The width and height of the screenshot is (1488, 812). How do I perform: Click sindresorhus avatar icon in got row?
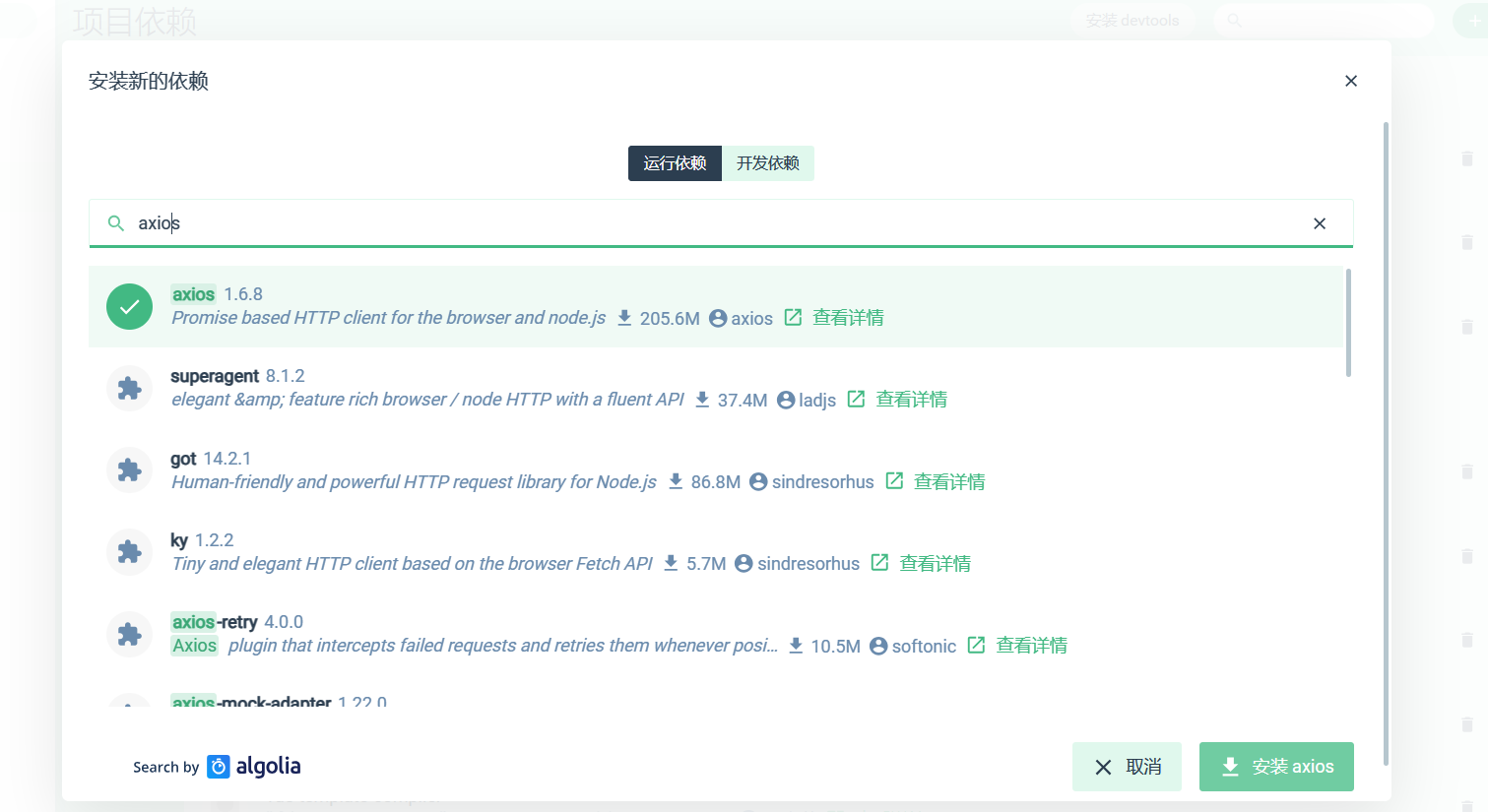point(758,481)
